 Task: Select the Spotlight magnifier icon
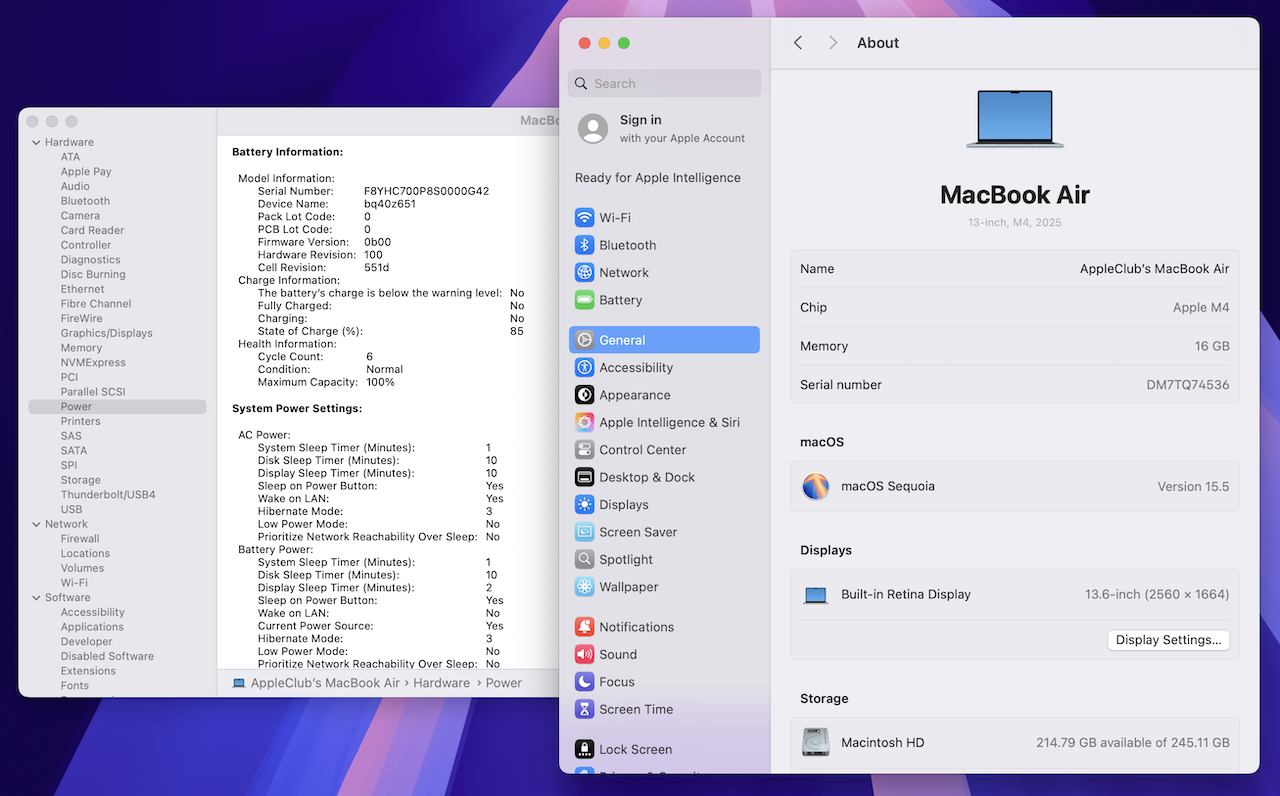tap(585, 560)
